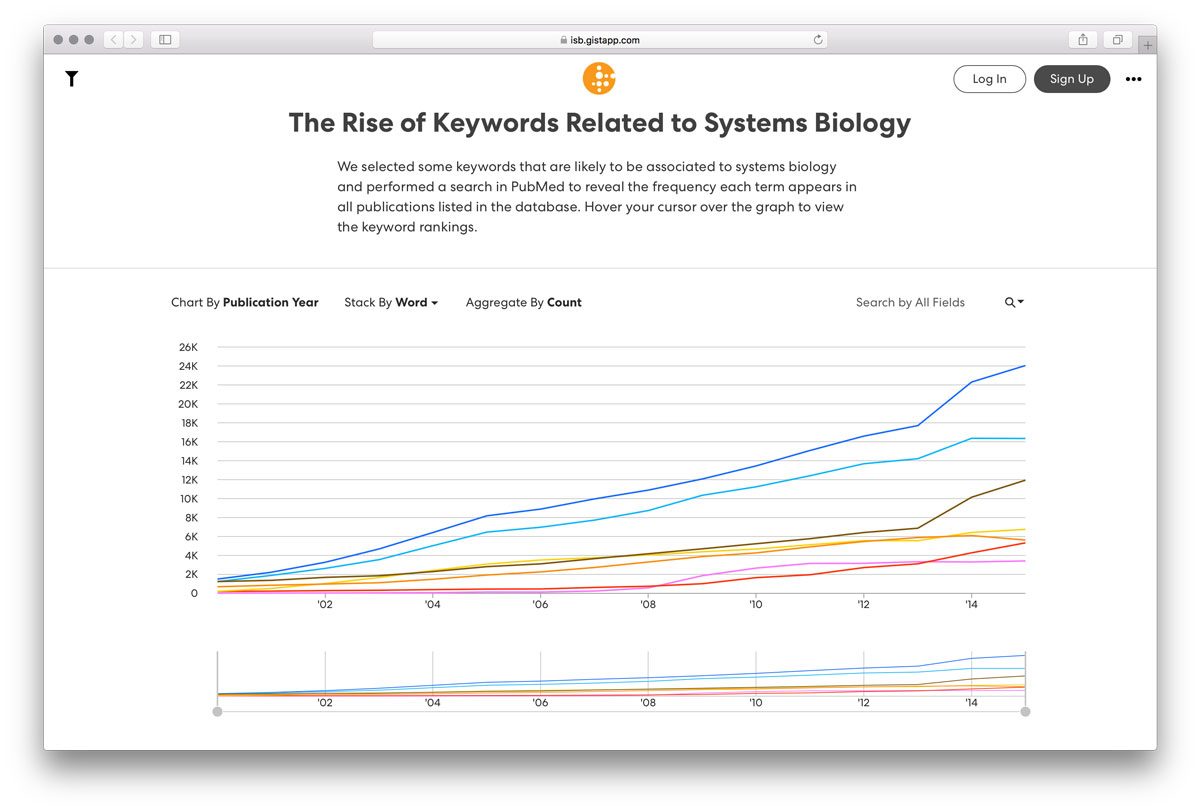Image resolution: width=1200 pixels, height=812 pixels.
Task: Open the three-dots more options menu
Action: 1133,79
